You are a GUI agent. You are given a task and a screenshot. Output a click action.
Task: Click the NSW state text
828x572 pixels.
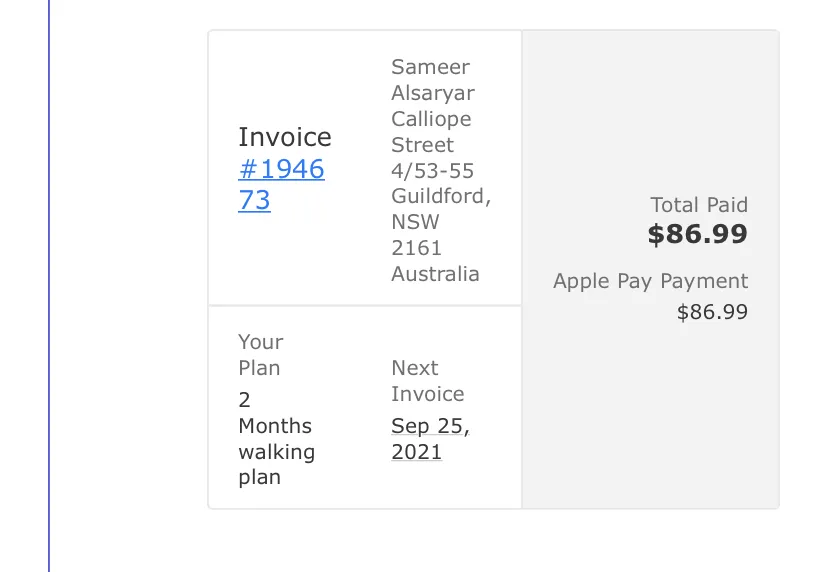(x=415, y=222)
